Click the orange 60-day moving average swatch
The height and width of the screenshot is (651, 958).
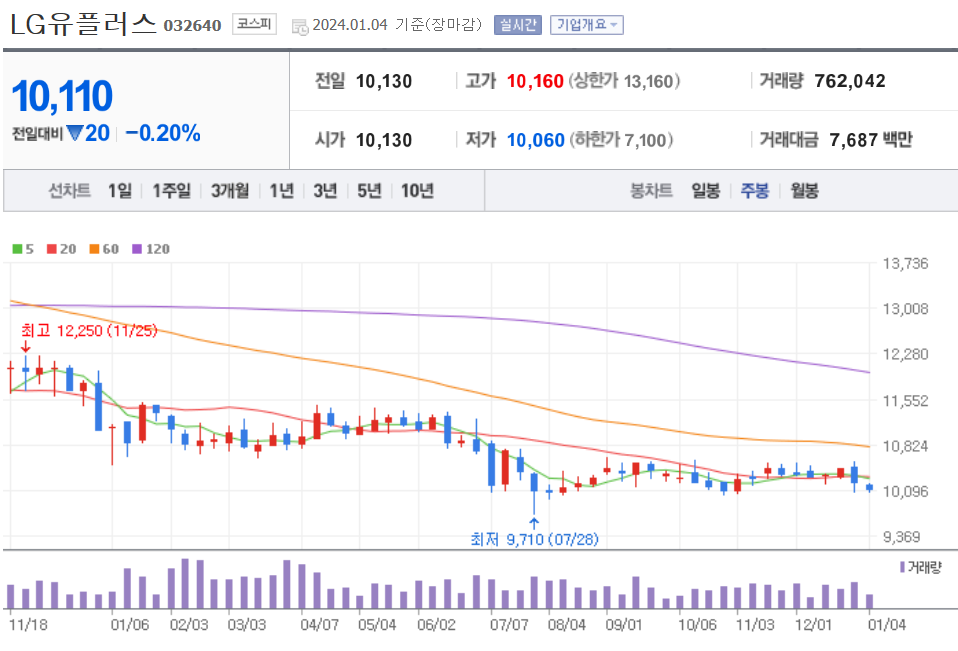pos(94,249)
